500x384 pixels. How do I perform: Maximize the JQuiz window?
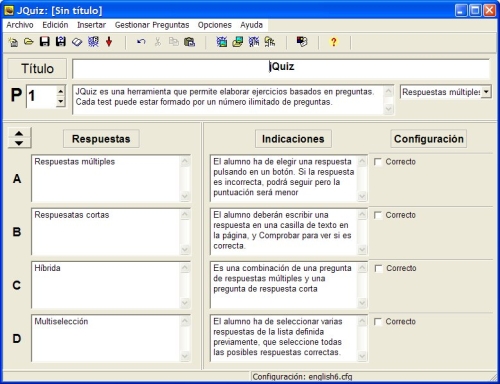tap(475, 10)
